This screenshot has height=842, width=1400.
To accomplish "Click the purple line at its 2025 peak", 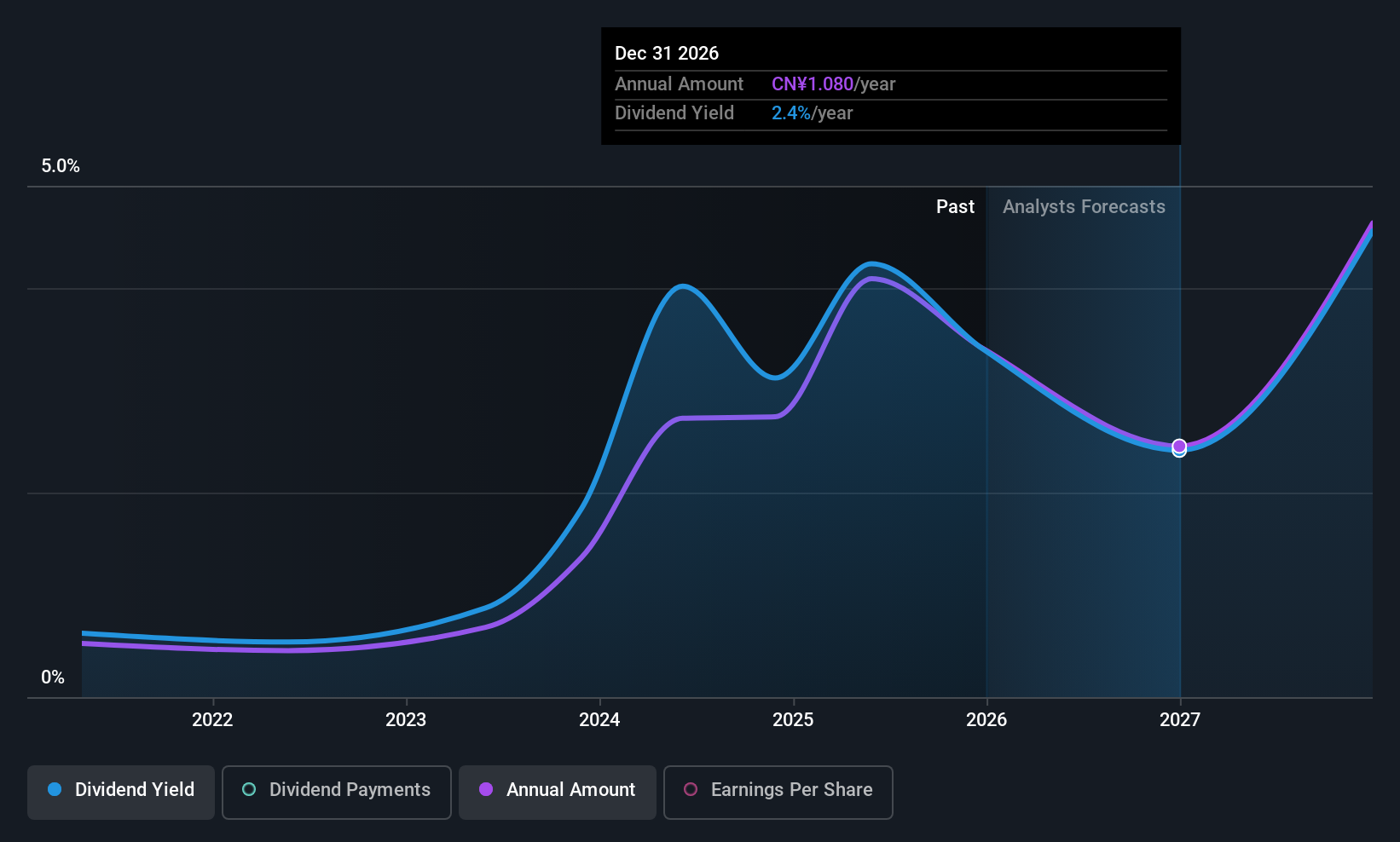I will (871, 279).
